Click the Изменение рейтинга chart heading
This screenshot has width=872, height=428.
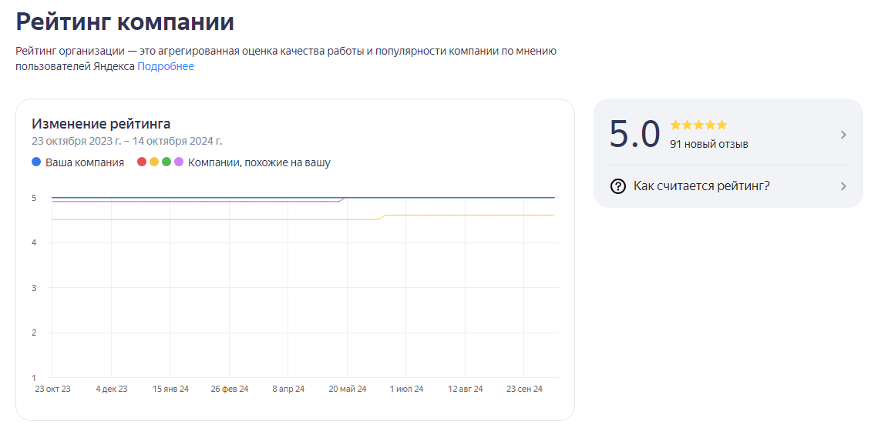(101, 124)
